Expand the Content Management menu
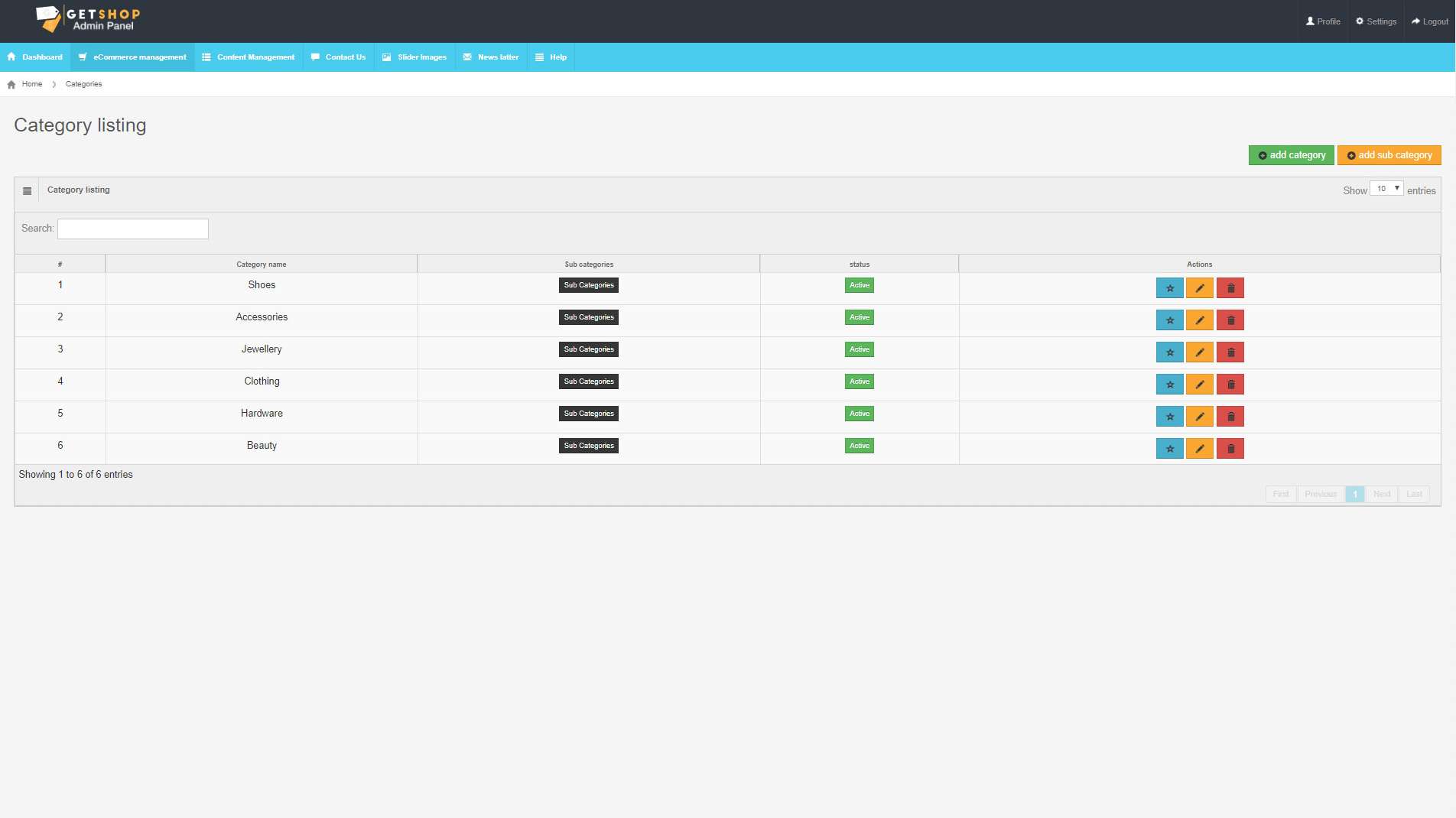The image size is (1456, 818). [249, 57]
